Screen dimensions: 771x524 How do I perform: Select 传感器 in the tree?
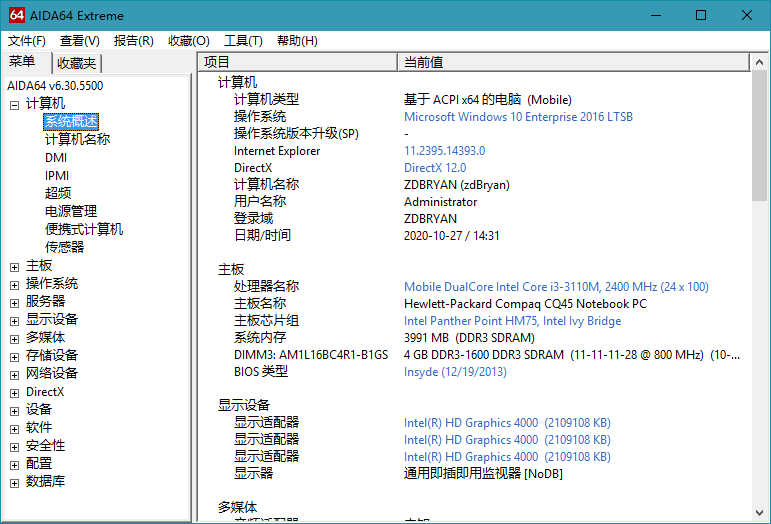(64, 247)
